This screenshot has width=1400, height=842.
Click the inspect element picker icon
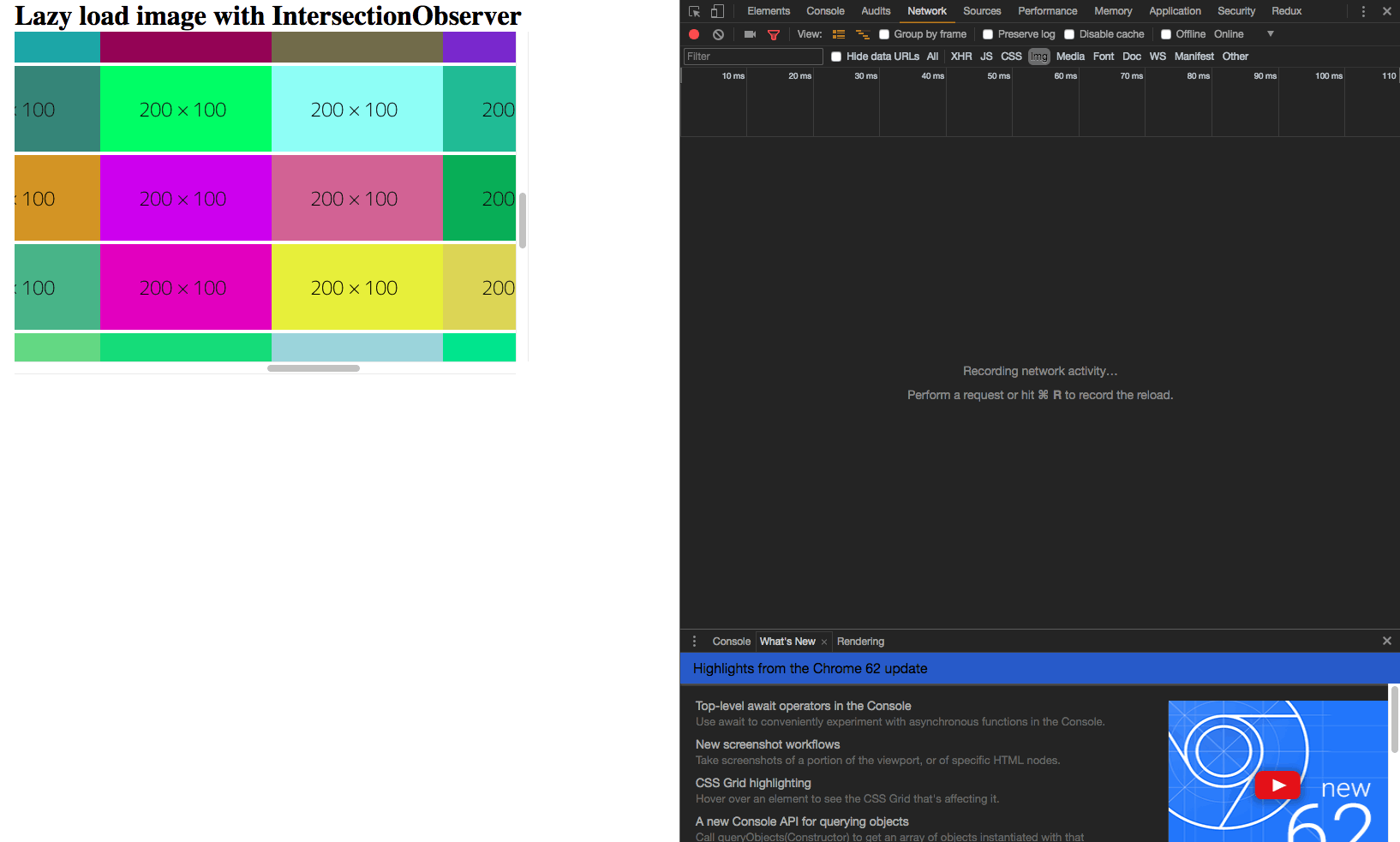coord(695,11)
